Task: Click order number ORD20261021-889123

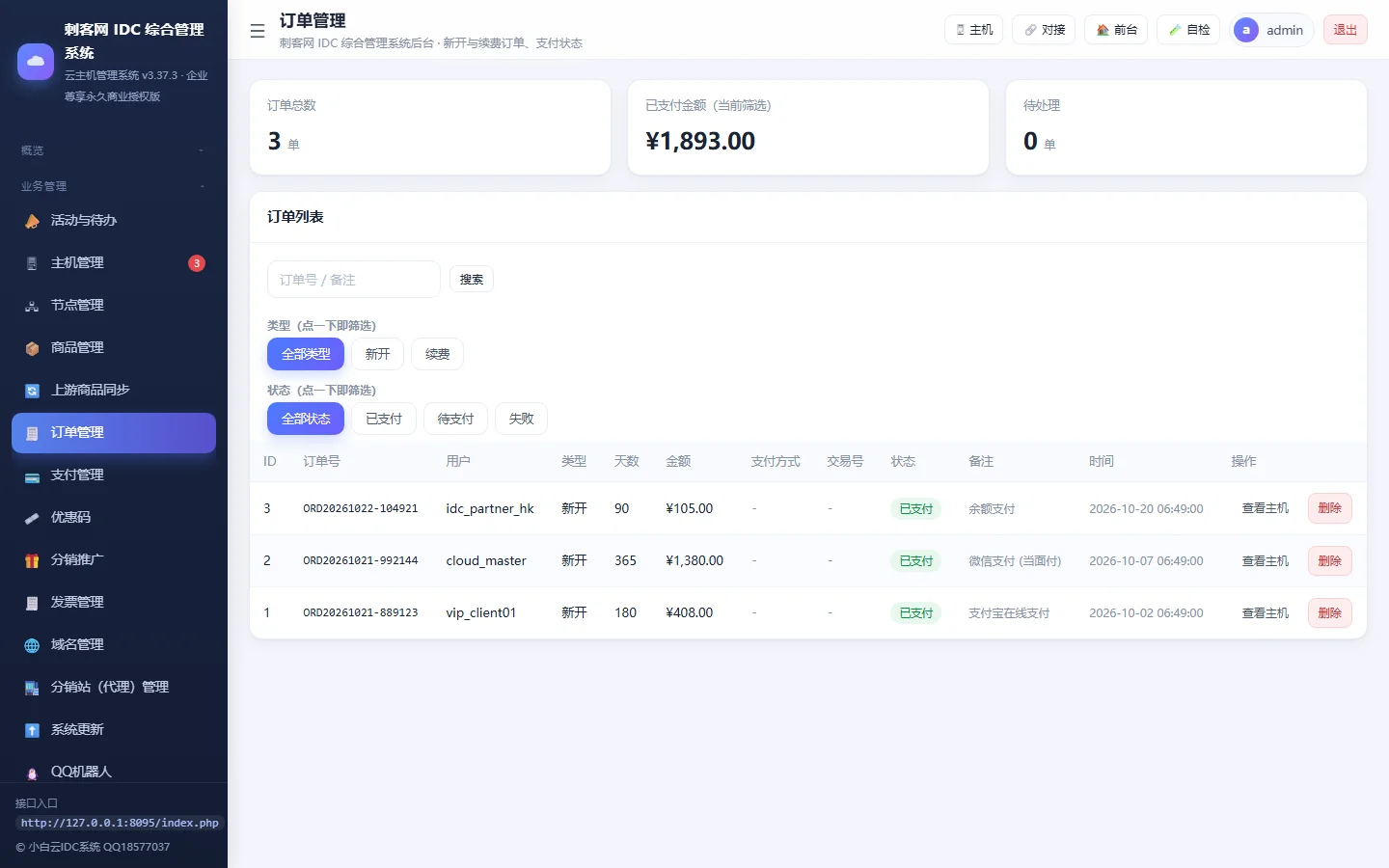Action: (361, 612)
